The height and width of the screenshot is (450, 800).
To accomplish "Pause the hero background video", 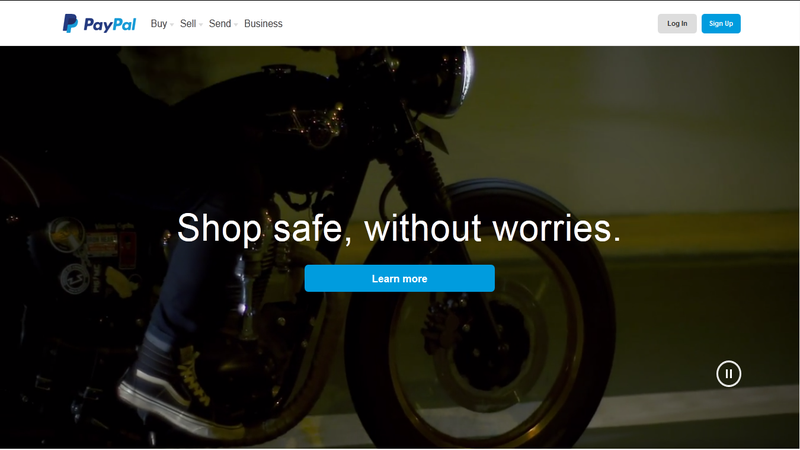I will point(729,374).
